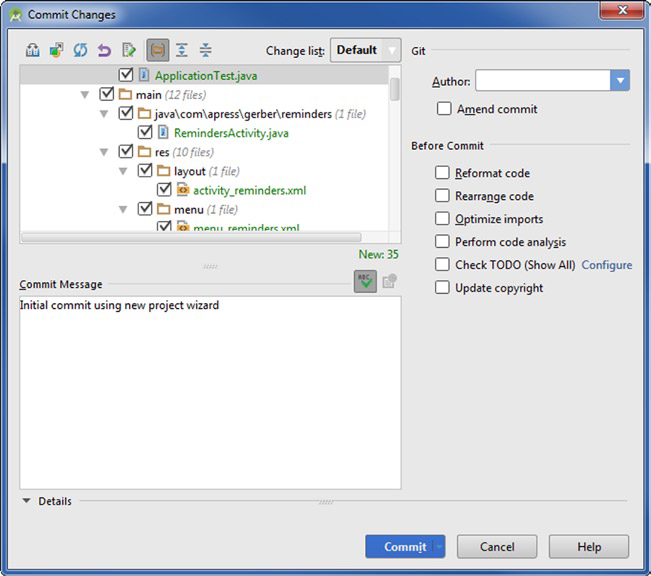The height and width of the screenshot is (576, 651).
Task: Open the commit message history icon
Action: [389, 282]
